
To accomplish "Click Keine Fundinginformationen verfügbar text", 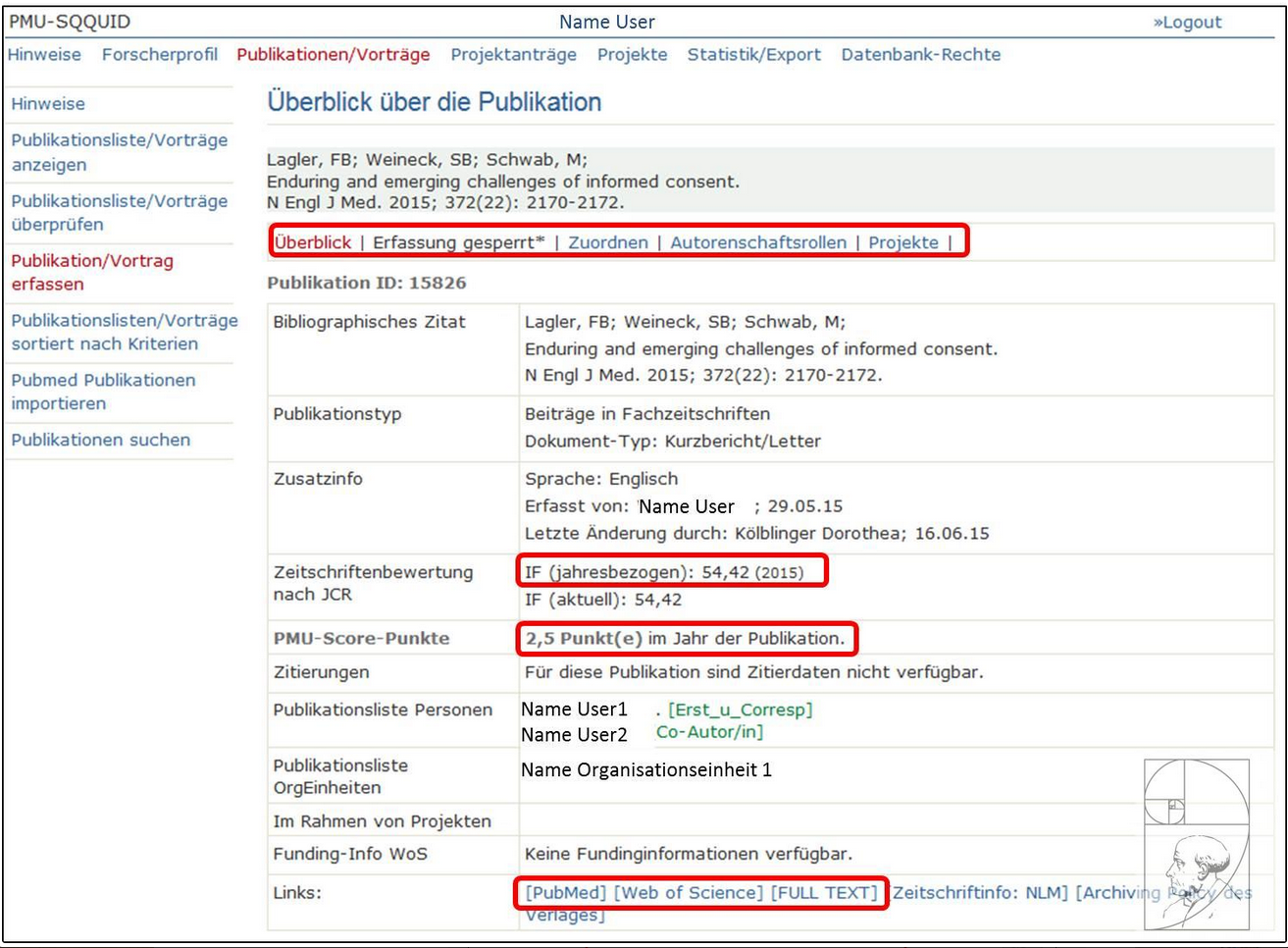I will pyautogui.click(x=689, y=854).
